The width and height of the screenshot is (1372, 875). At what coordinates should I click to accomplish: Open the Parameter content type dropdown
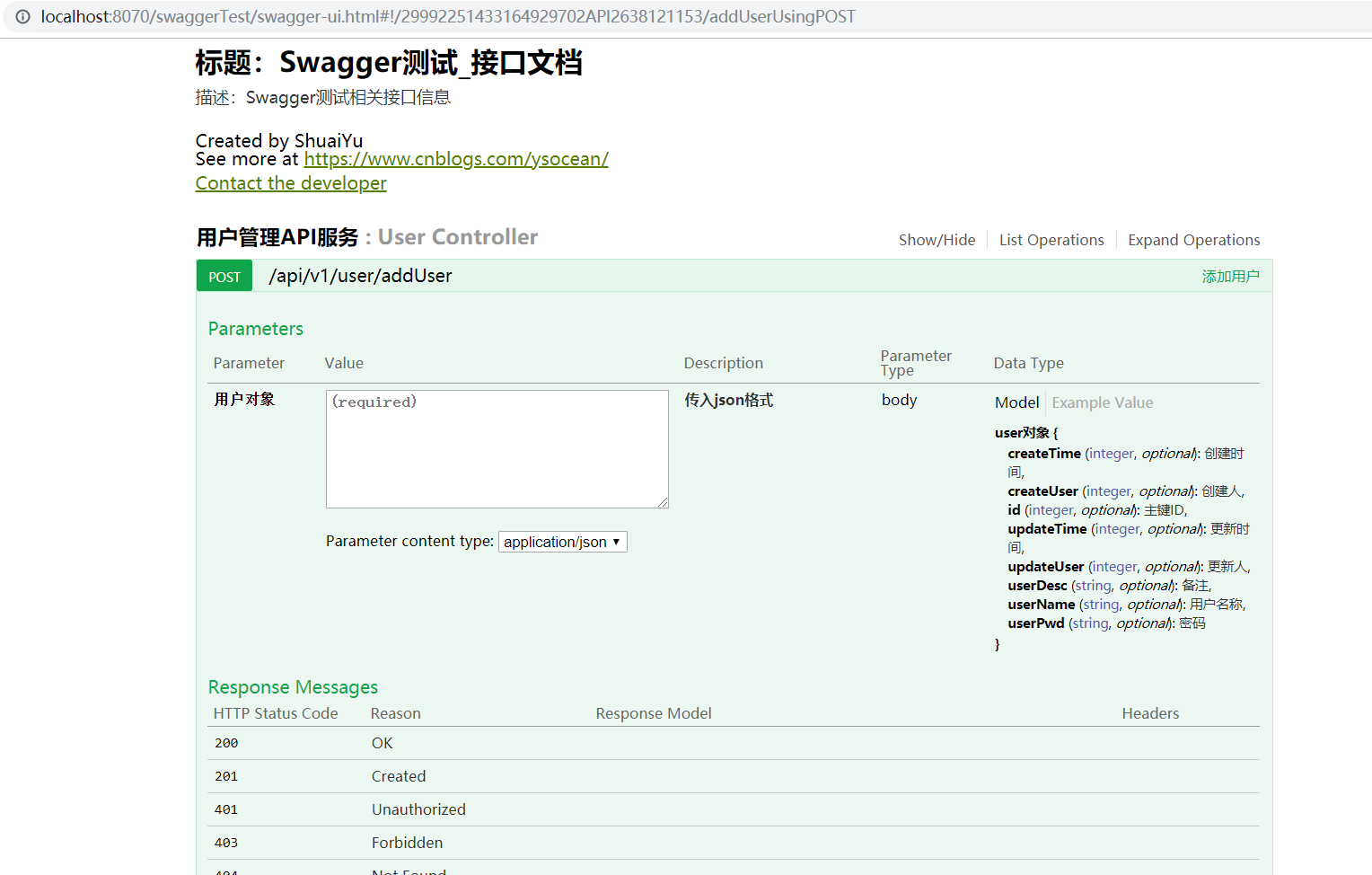562,542
